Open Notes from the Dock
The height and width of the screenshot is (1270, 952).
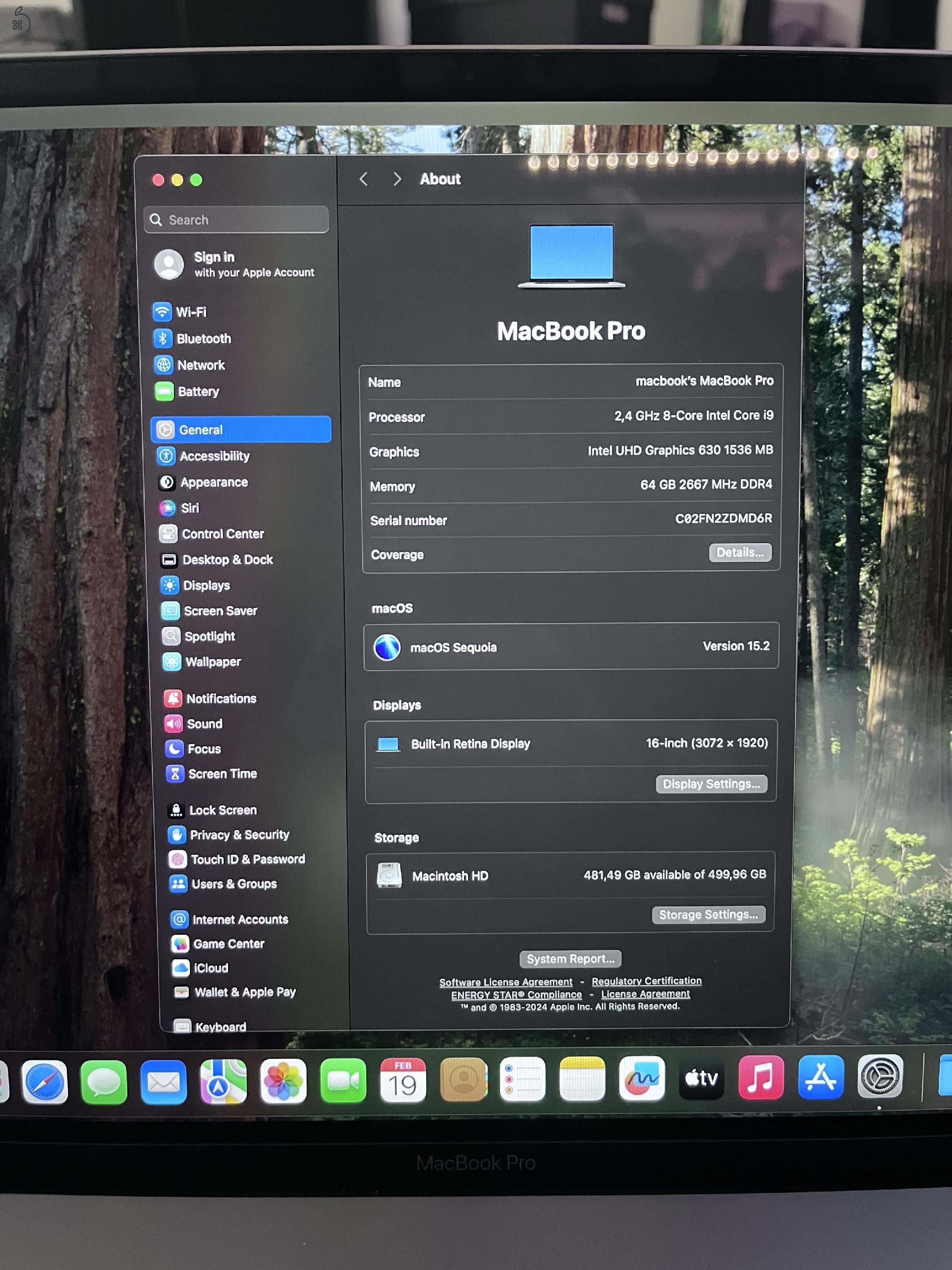(x=582, y=1078)
